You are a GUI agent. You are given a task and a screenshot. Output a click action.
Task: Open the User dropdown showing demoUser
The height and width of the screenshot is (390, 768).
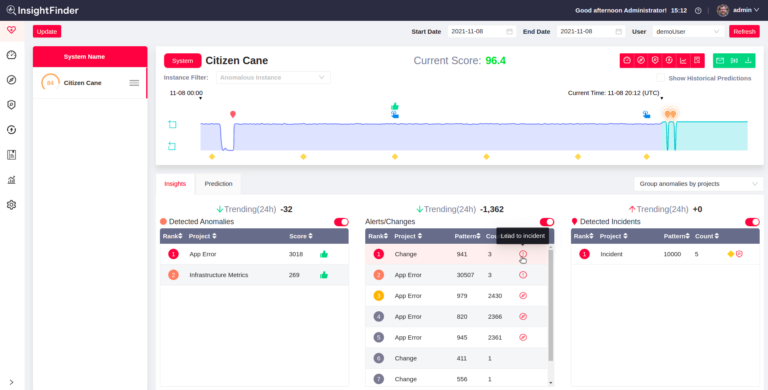coord(688,31)
